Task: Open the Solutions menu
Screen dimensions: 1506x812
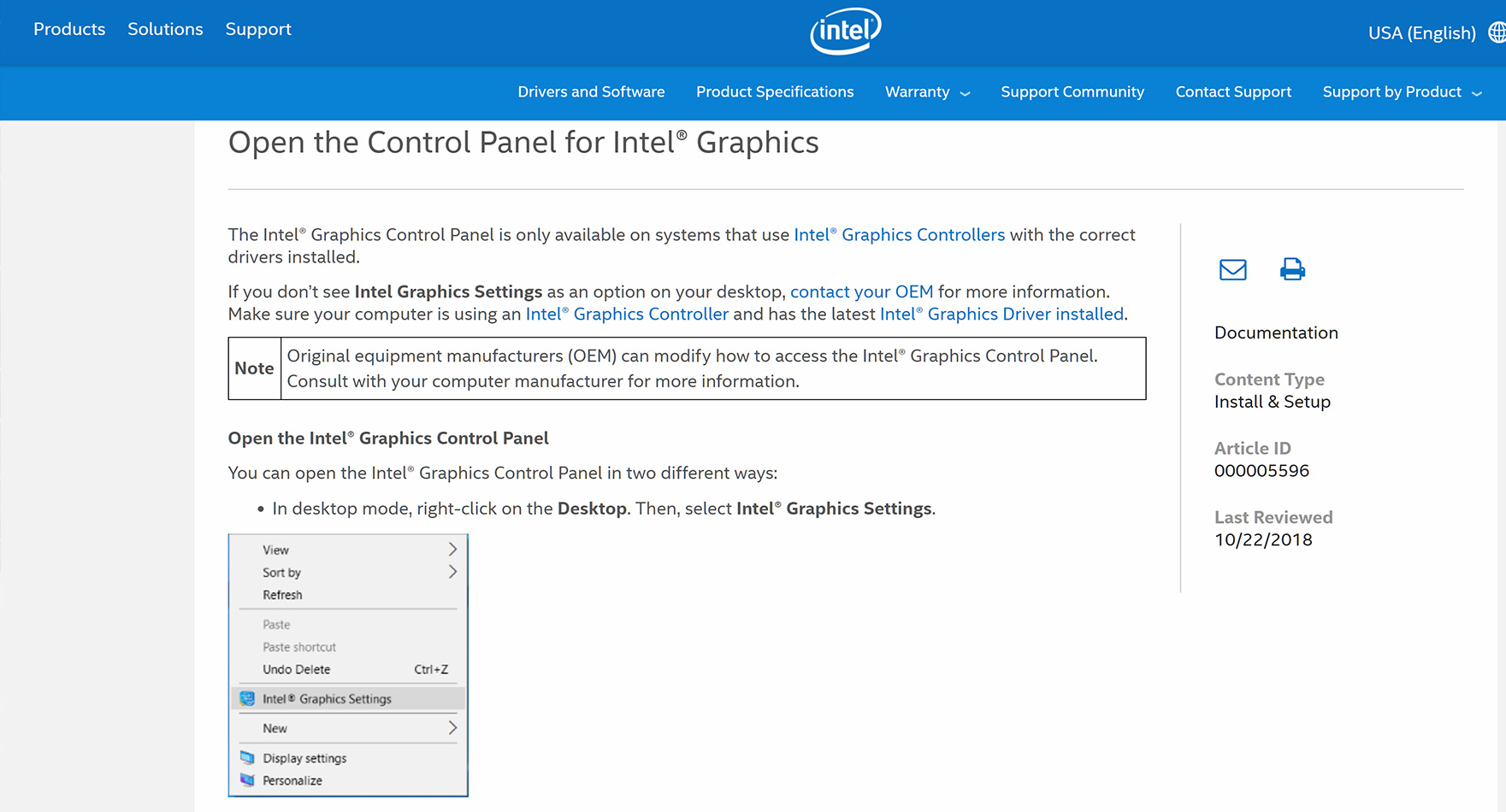Action: click(165, 29)
